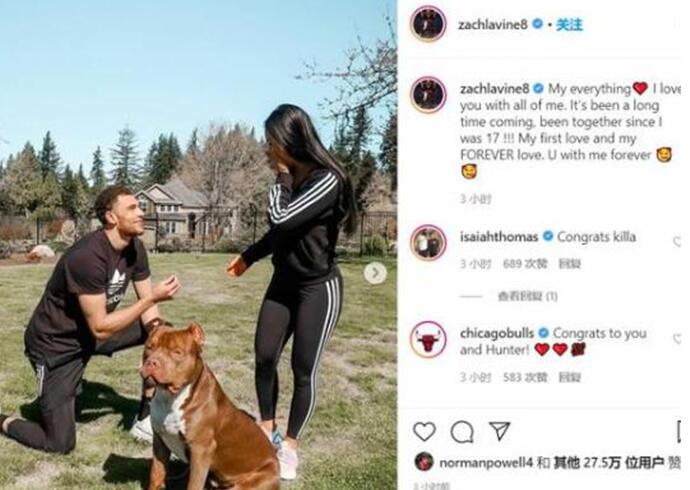Expand replies under isaiahthomas comment
690x490 pixels.
click(527, 296)
